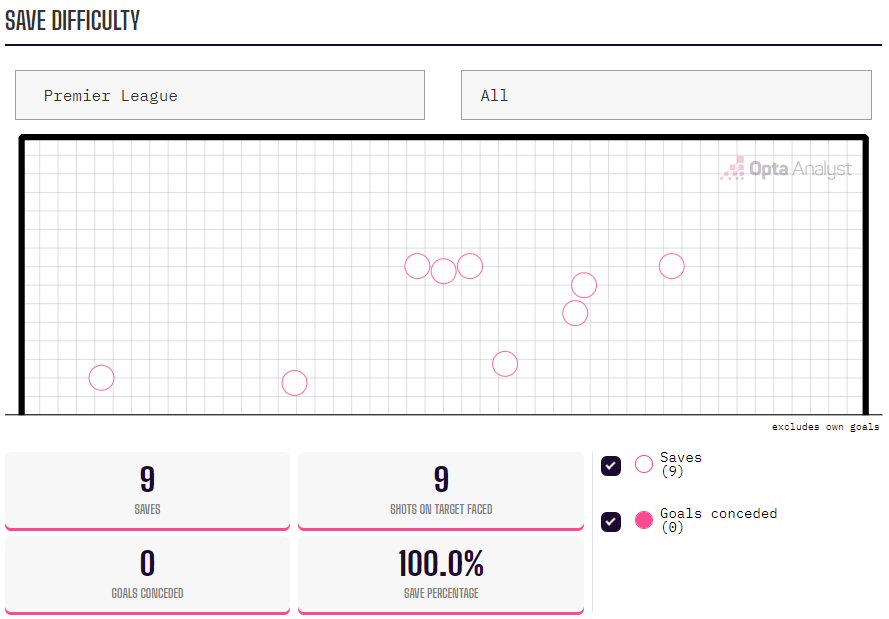This screenshot has width=889, height=619.
Task: Click the hollow Saves legend circle
Action: pyautogui.click(x=644, y=464)
